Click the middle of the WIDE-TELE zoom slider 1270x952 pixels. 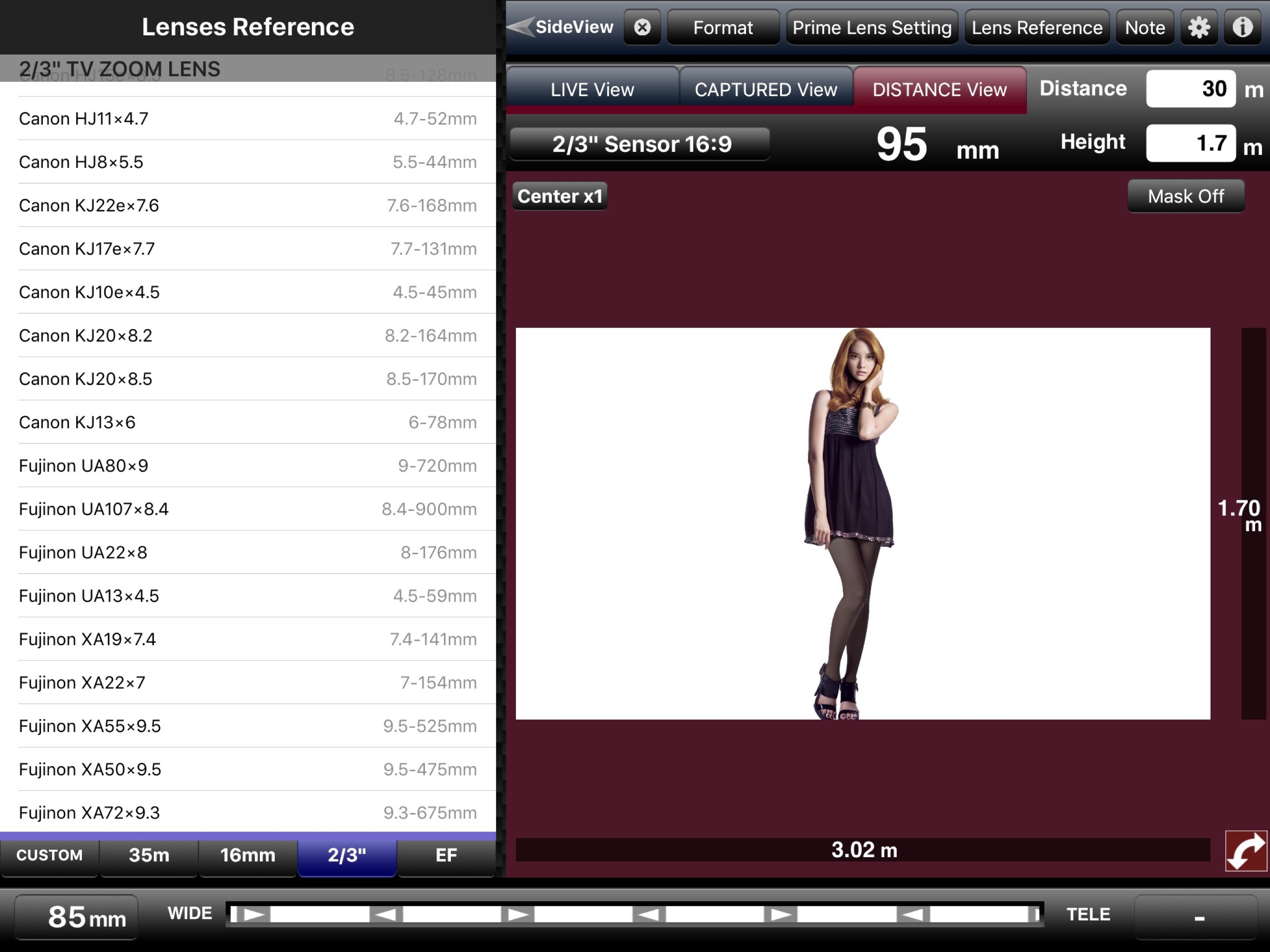(x=635, y=914)
